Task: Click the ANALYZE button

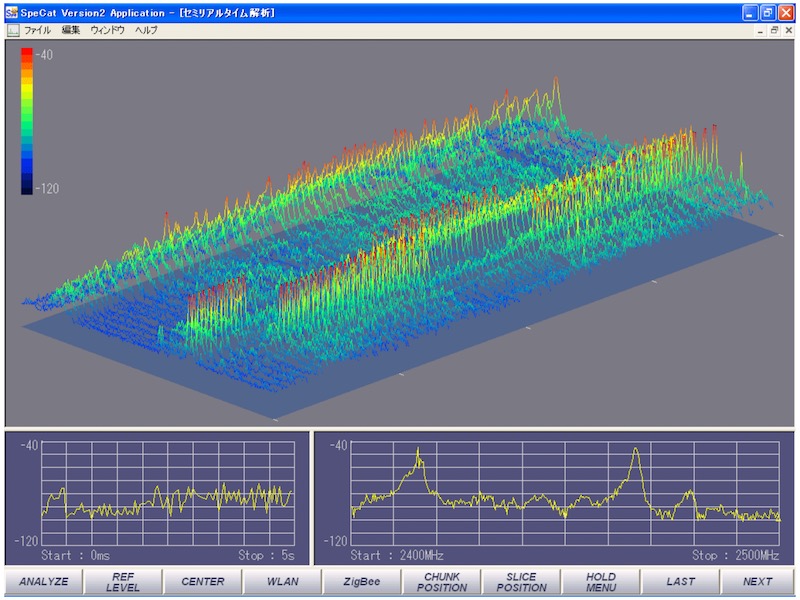Action: (44, 582)
